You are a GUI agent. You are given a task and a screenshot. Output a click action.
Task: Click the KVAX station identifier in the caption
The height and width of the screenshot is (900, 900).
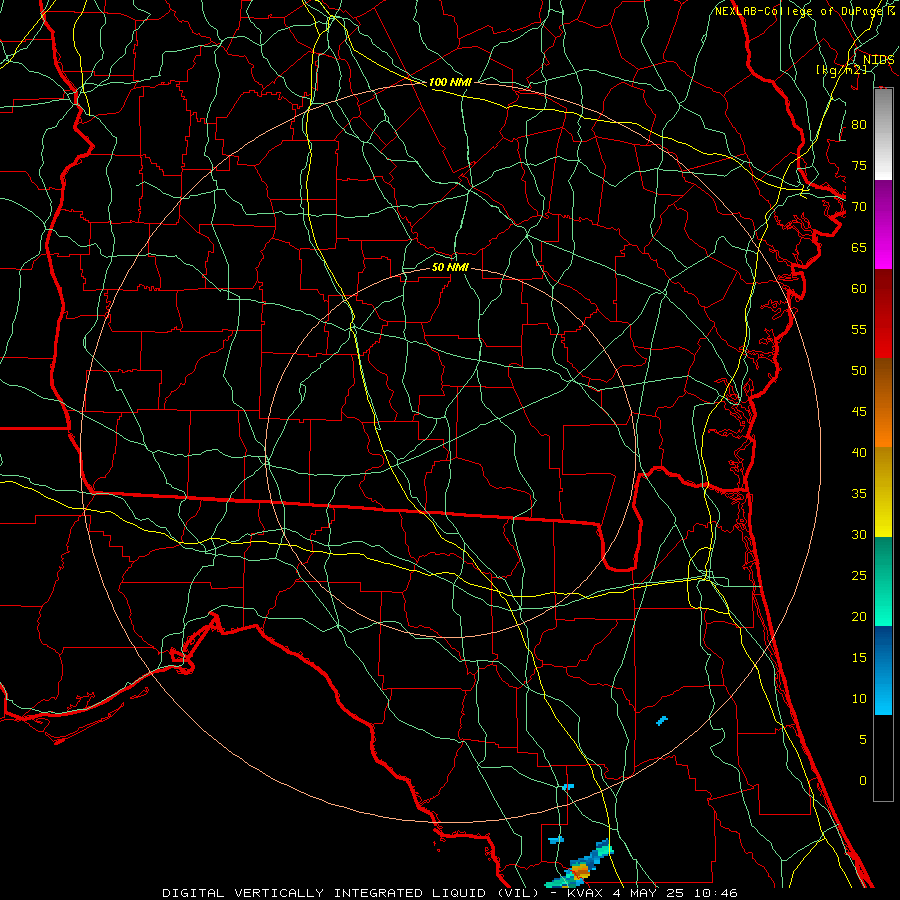pyautogui.click(x=585, y=893)
